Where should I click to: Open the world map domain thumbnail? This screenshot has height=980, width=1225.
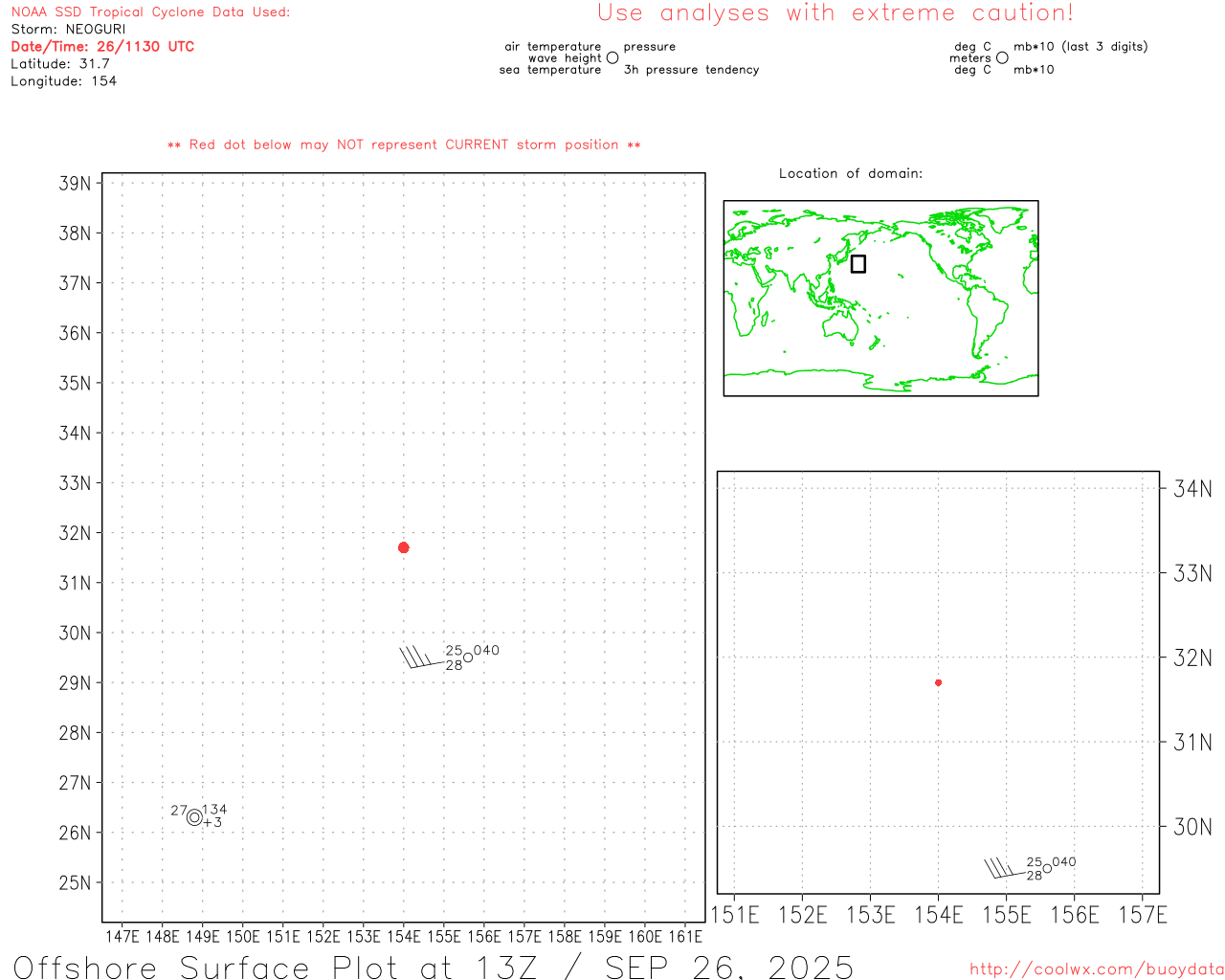point(880,299)
